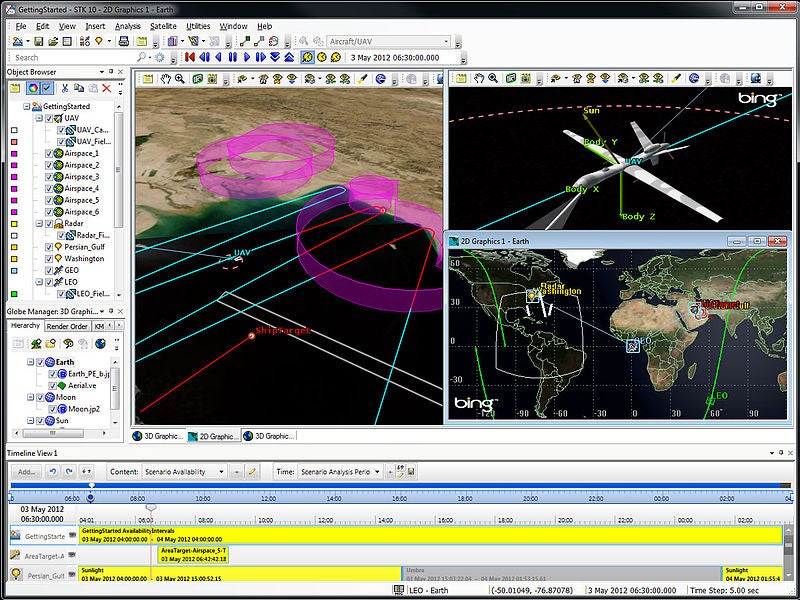The image size is (800, 600).
Task: Click the delete object red X in Object Browser
Action: [106, 89]
